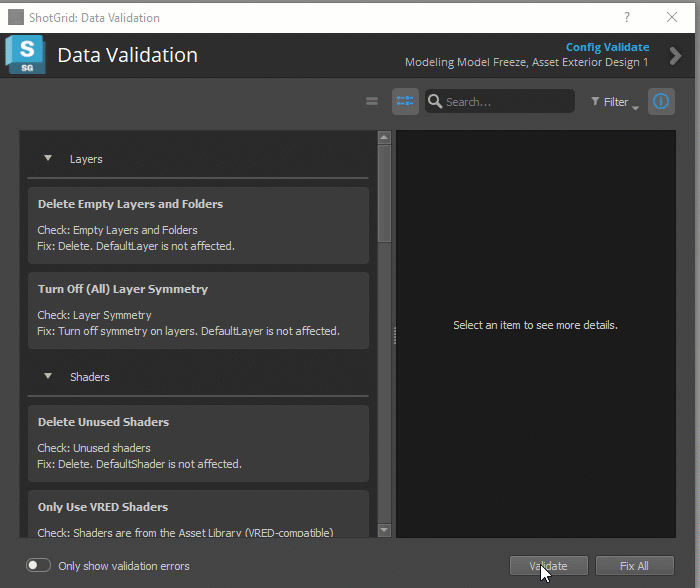This screenshot has width=700, height=588.
Task: Open the right chevron navigation arrow
Action: [675, 56]
